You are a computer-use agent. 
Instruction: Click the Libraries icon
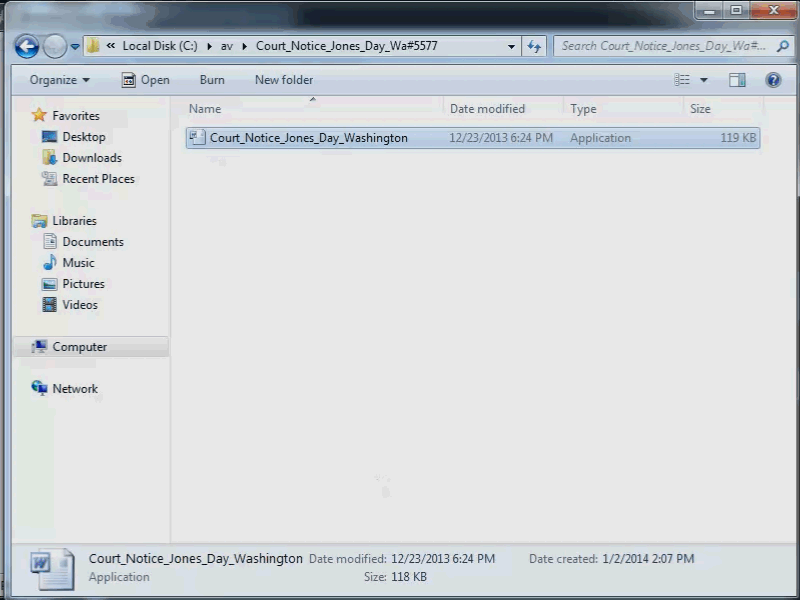coord(39,221)
